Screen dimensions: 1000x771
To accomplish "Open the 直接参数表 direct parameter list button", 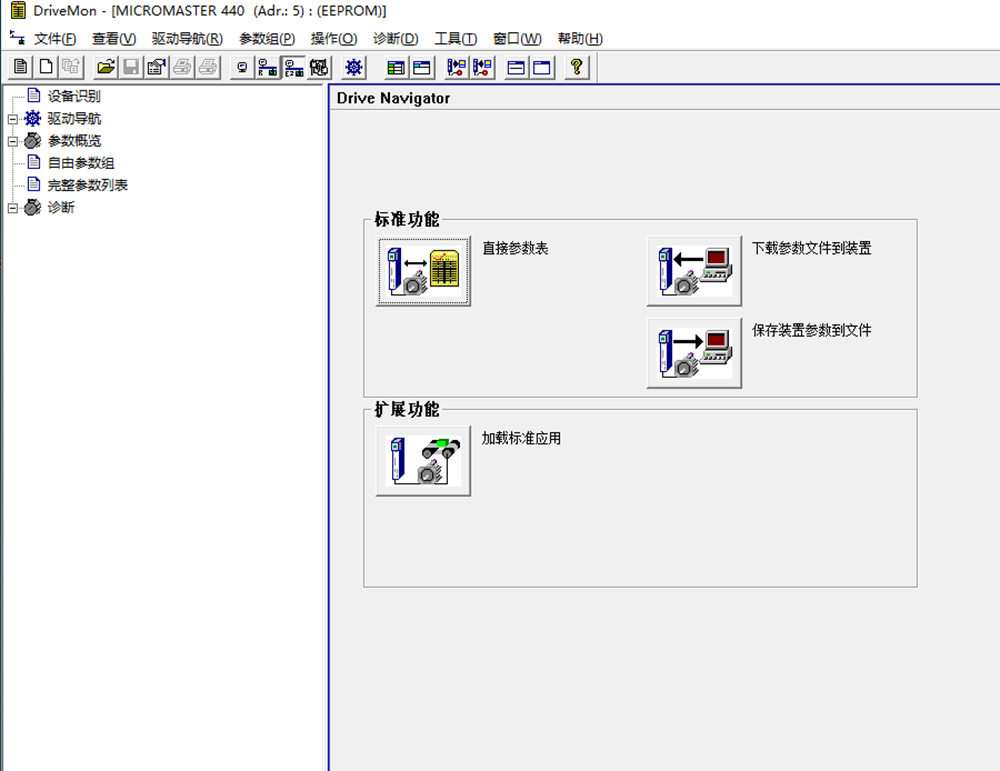I will 424,272.
